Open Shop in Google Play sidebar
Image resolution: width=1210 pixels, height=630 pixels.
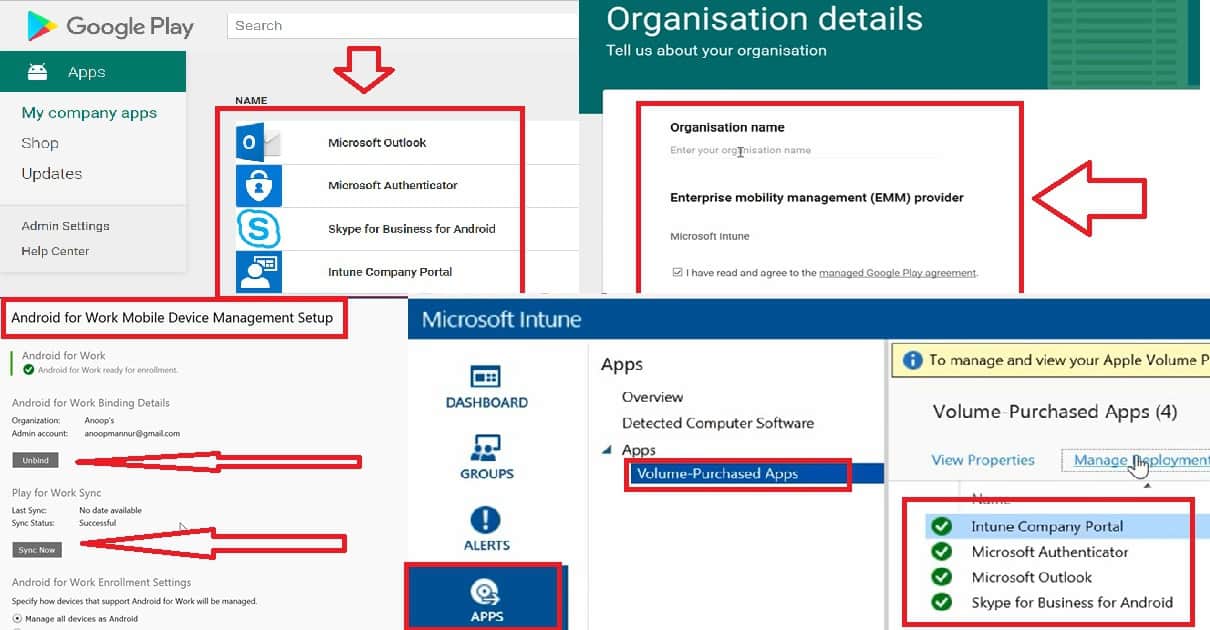pyautogui.click(x=40, y=143)
